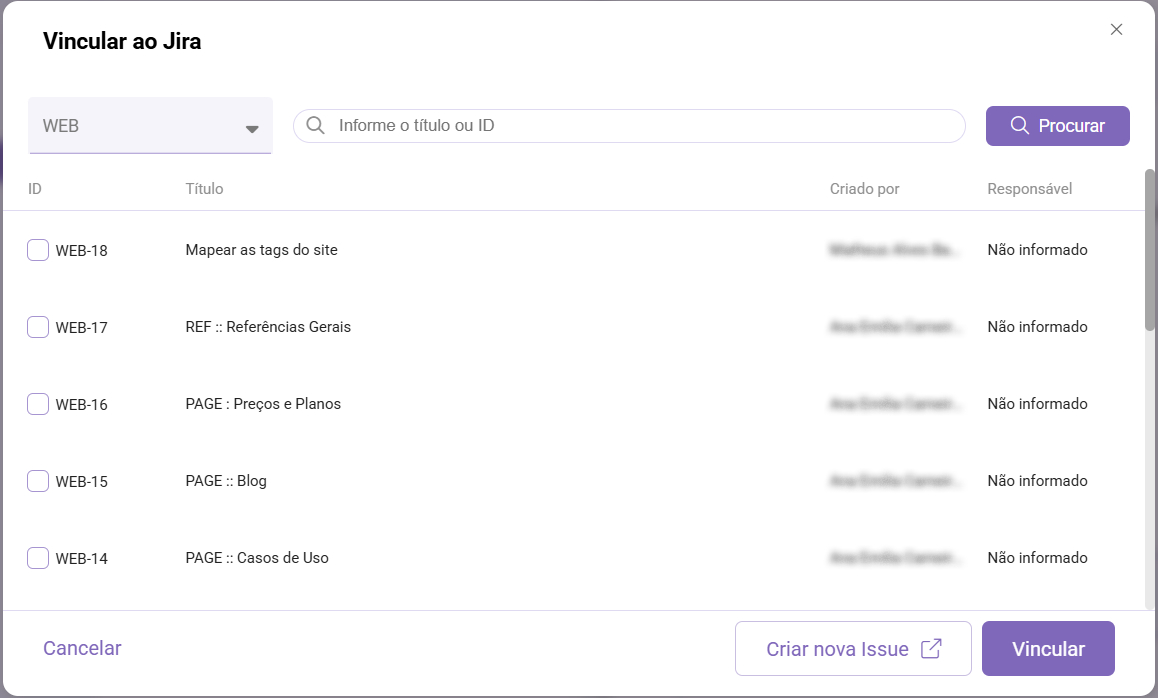Check the WEB-18 issue checkbox
This screenshot has height=698, width=1158.
(x=38, y=250)
